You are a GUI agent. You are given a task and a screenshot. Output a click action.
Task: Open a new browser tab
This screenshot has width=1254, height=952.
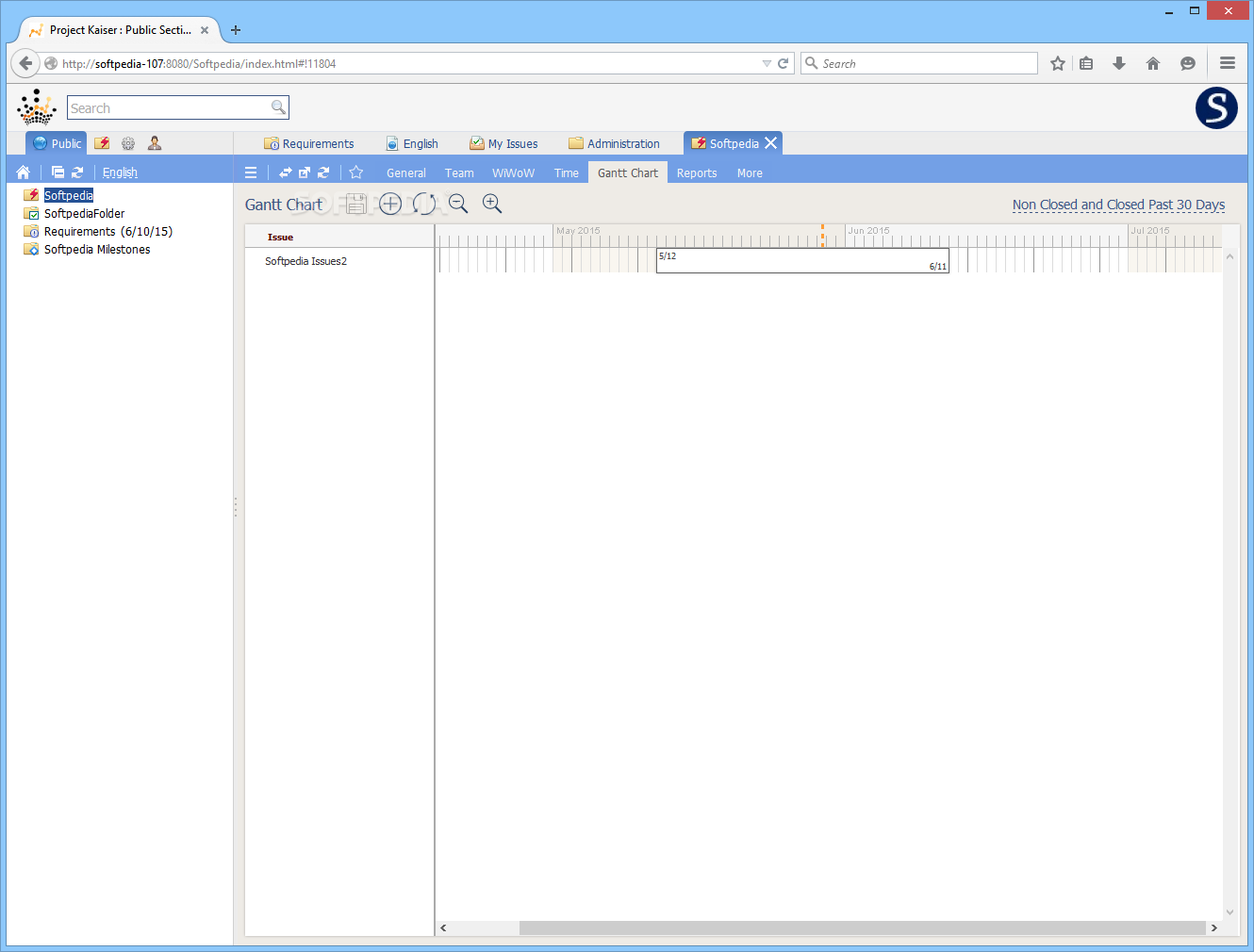(236, 30)
